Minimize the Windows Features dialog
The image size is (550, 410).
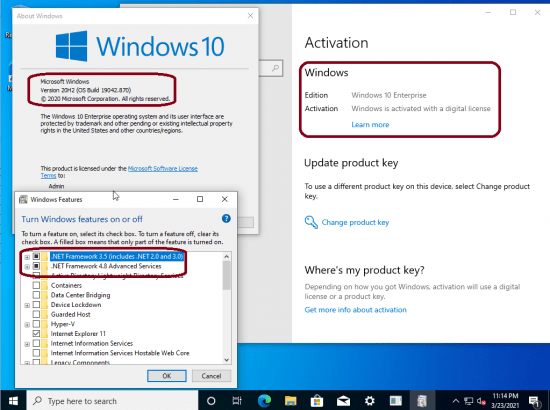tap(176, 199)
